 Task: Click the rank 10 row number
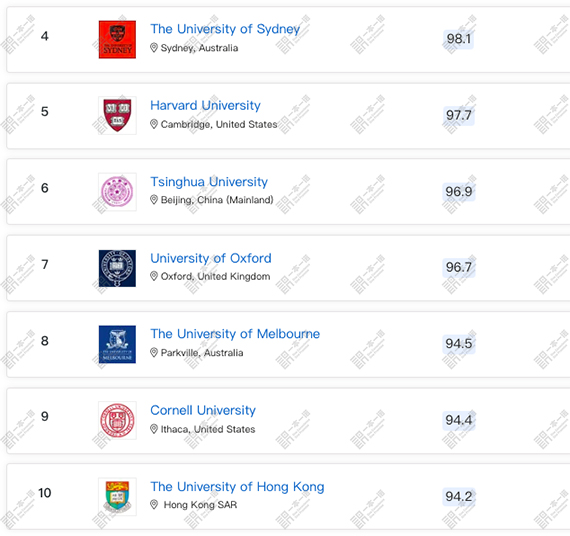pyautogui.click(x=45, y=493)
